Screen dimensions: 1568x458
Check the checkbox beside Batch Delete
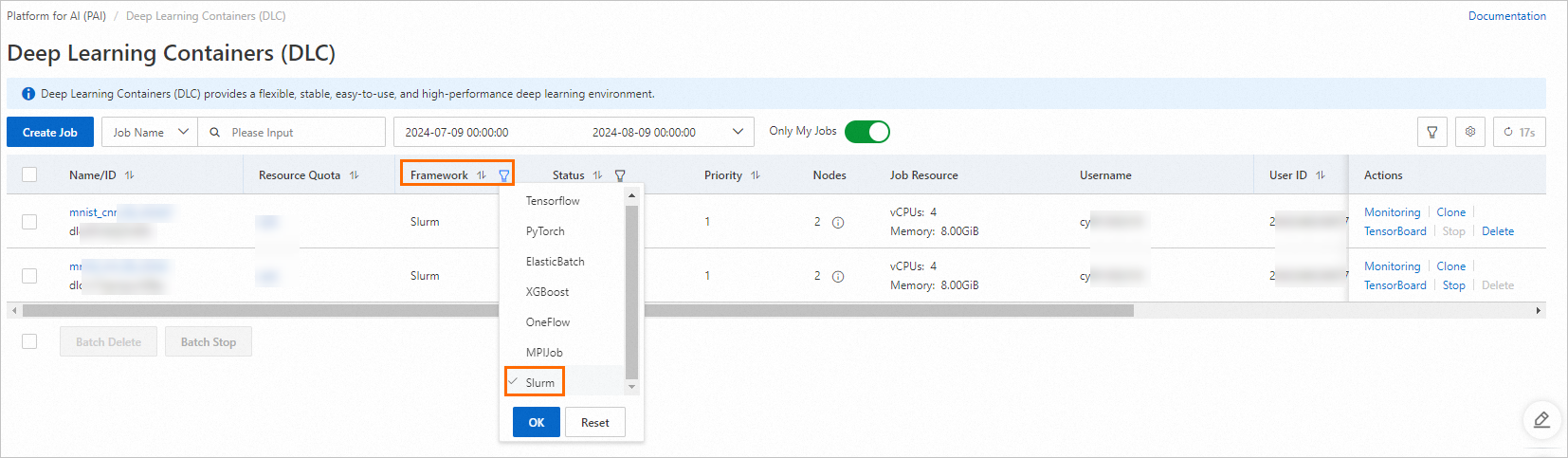(29, 341)
